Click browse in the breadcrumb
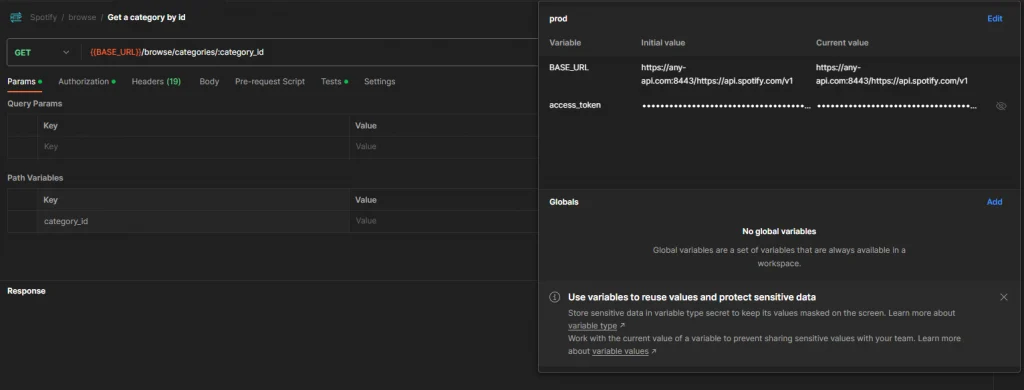 tap(82, 18)
